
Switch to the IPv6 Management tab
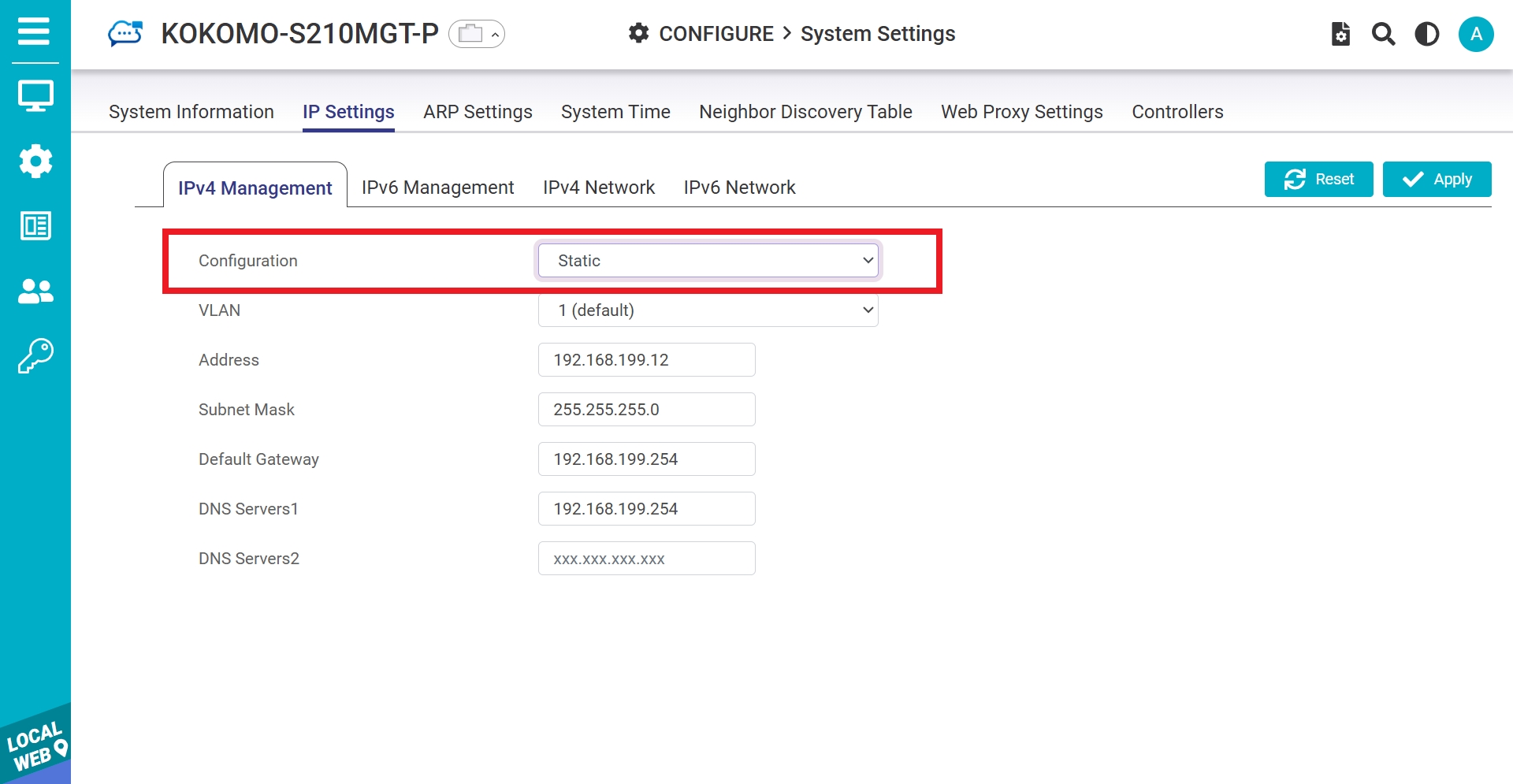point(437,188)
